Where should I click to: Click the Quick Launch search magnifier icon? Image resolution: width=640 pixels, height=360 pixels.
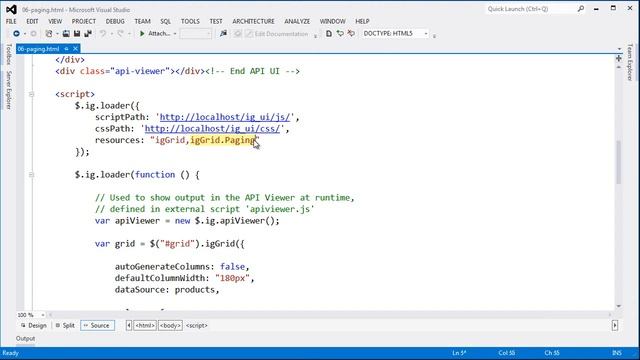click(581, 9)
